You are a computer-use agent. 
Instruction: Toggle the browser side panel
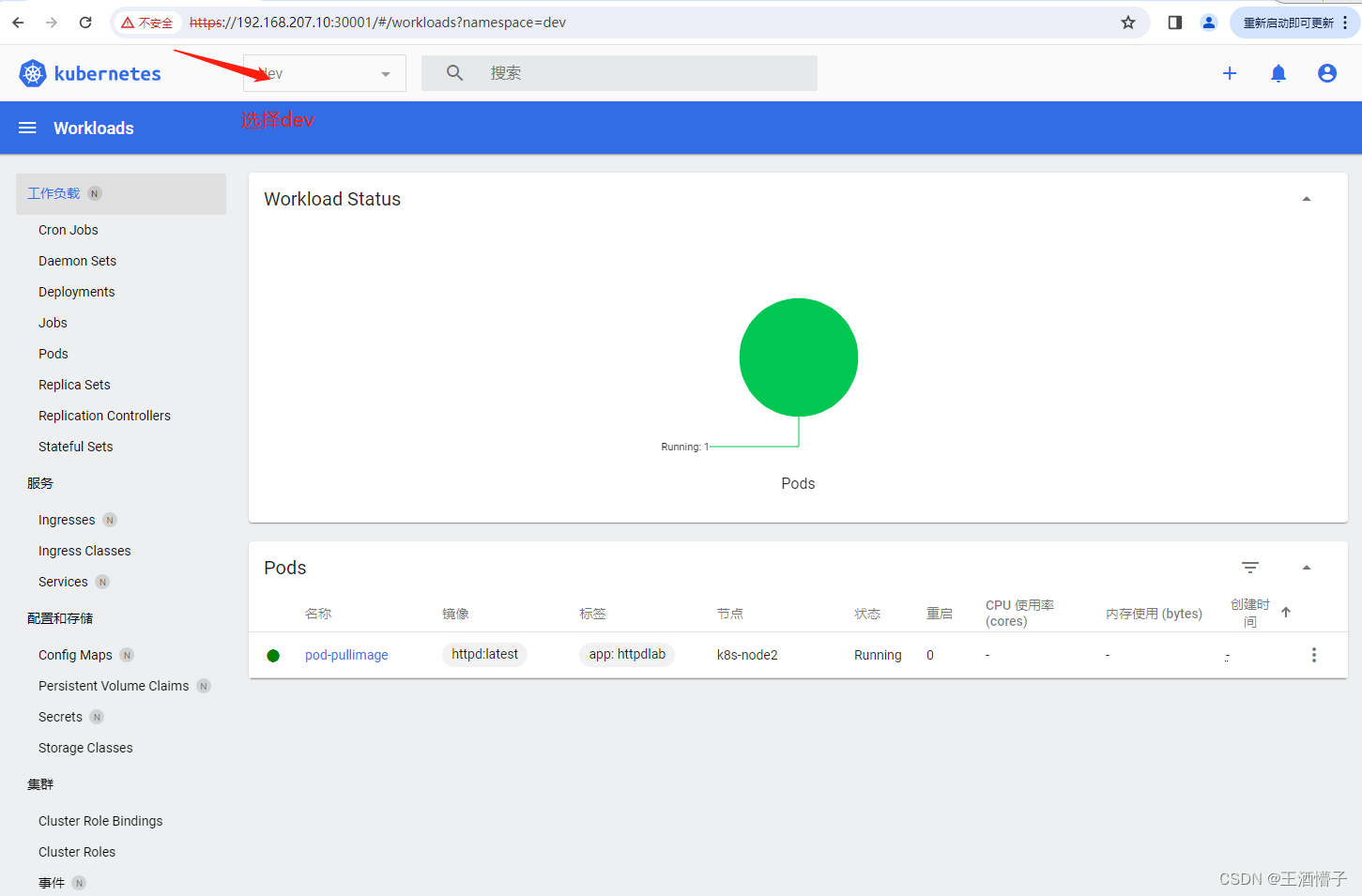[1175, 23]
